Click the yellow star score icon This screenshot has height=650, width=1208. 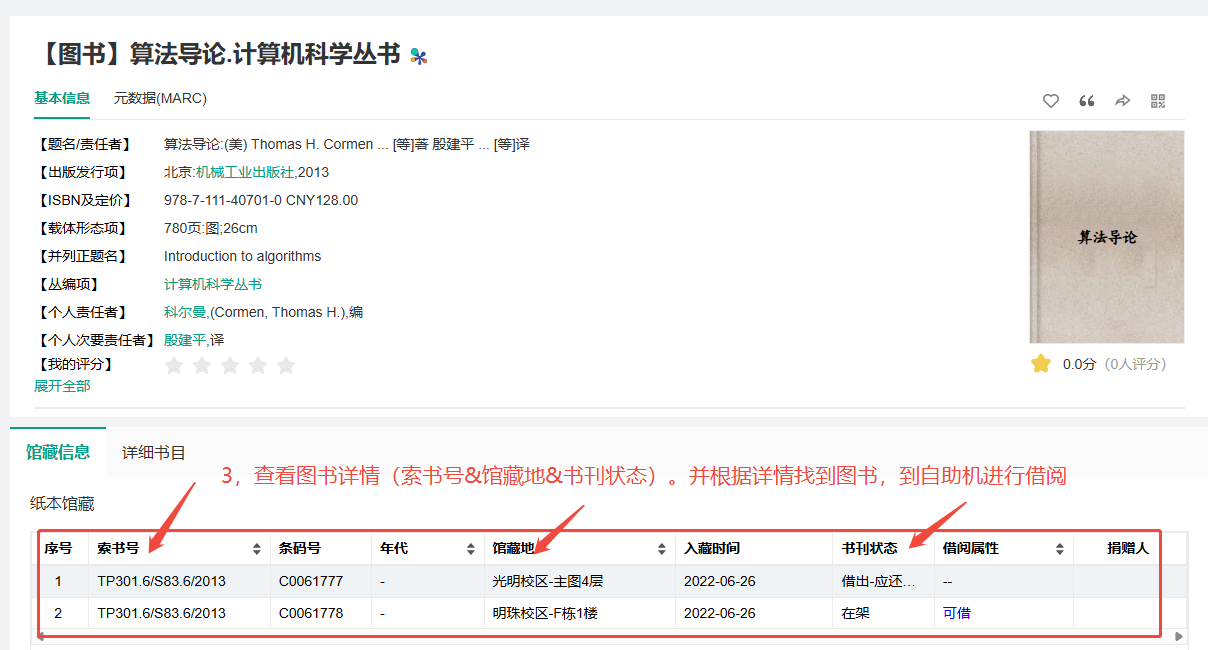click(1041, 364)
